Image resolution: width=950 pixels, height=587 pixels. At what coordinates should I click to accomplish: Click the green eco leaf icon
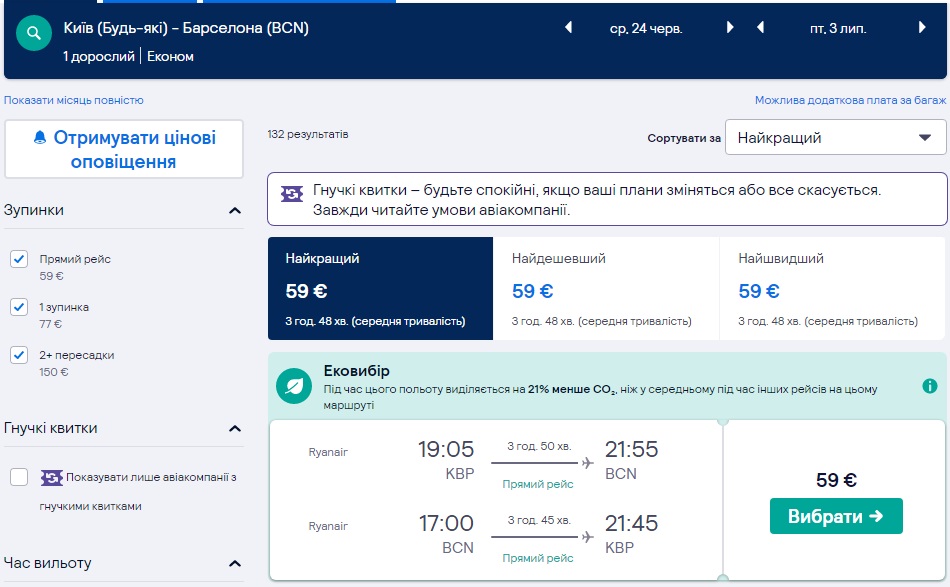[294, 385]
